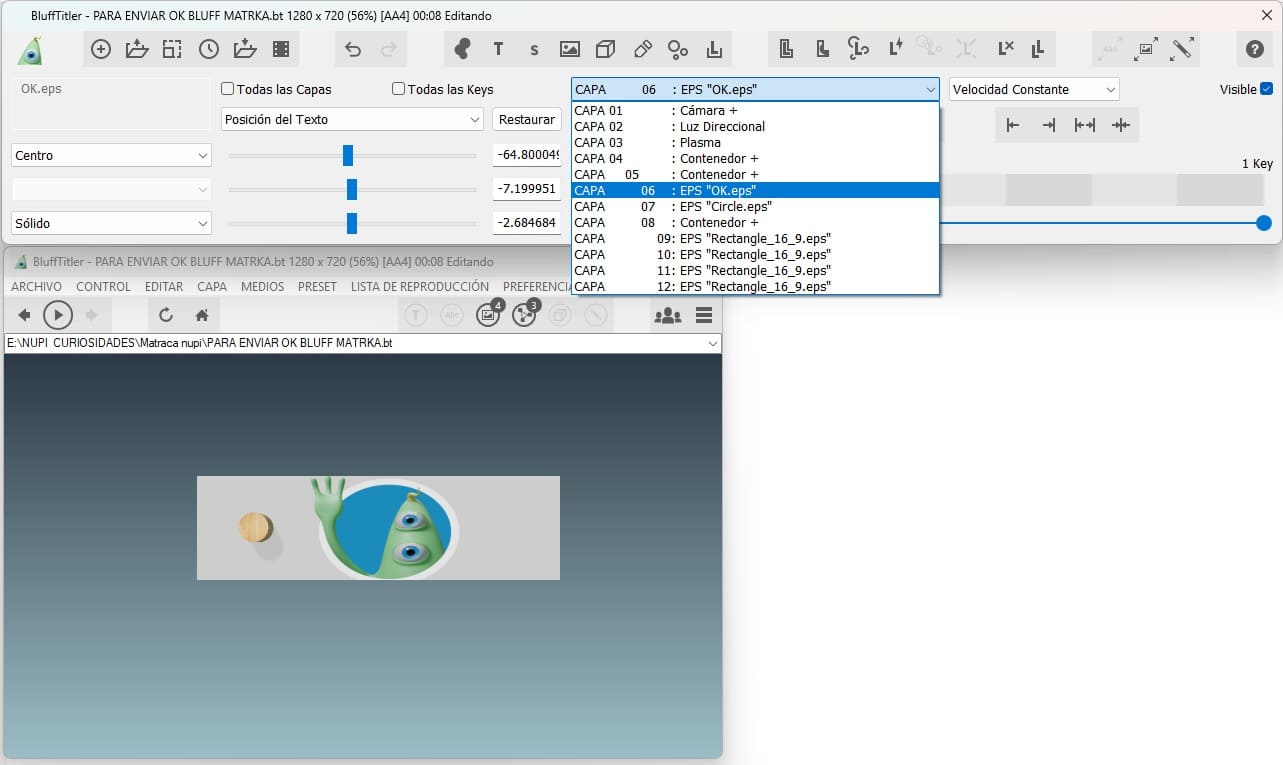
Task: Click the -7.199951 value input field
Action: tap(527, 189)
